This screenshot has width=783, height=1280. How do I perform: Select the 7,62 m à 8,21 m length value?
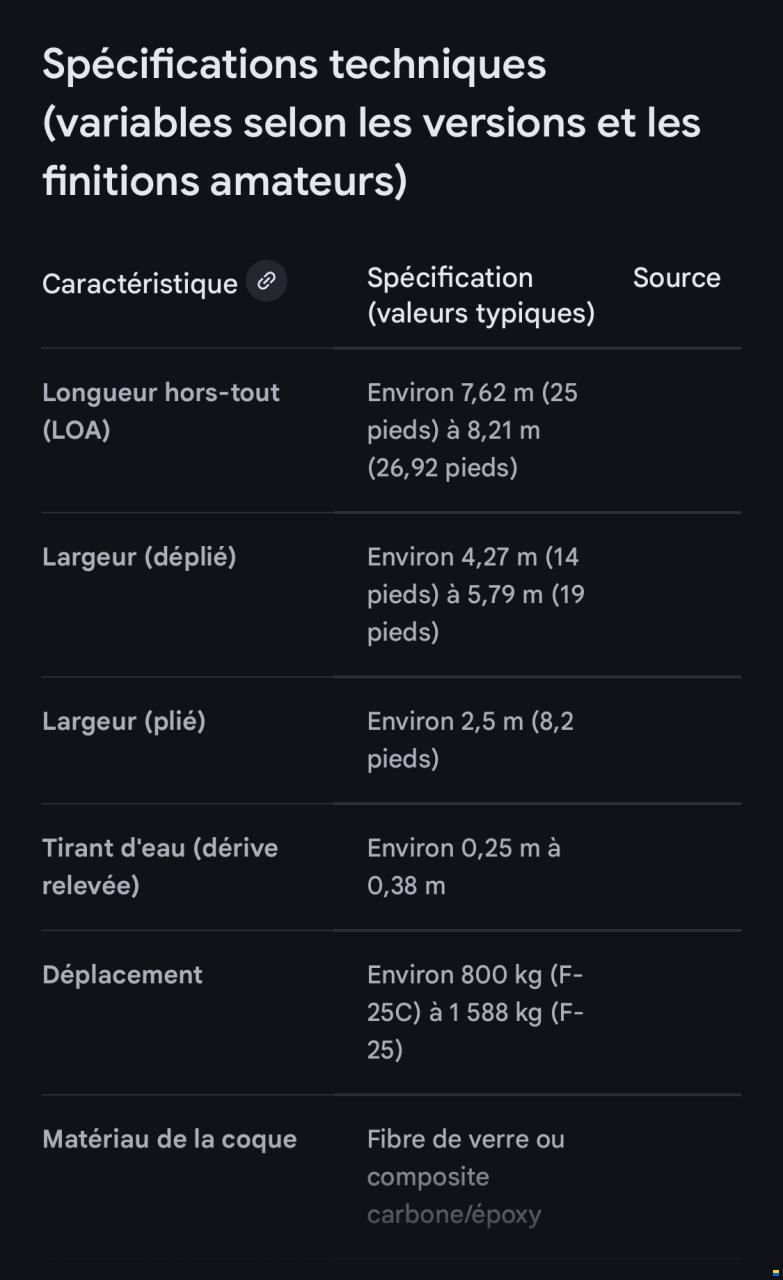[472, 430]
